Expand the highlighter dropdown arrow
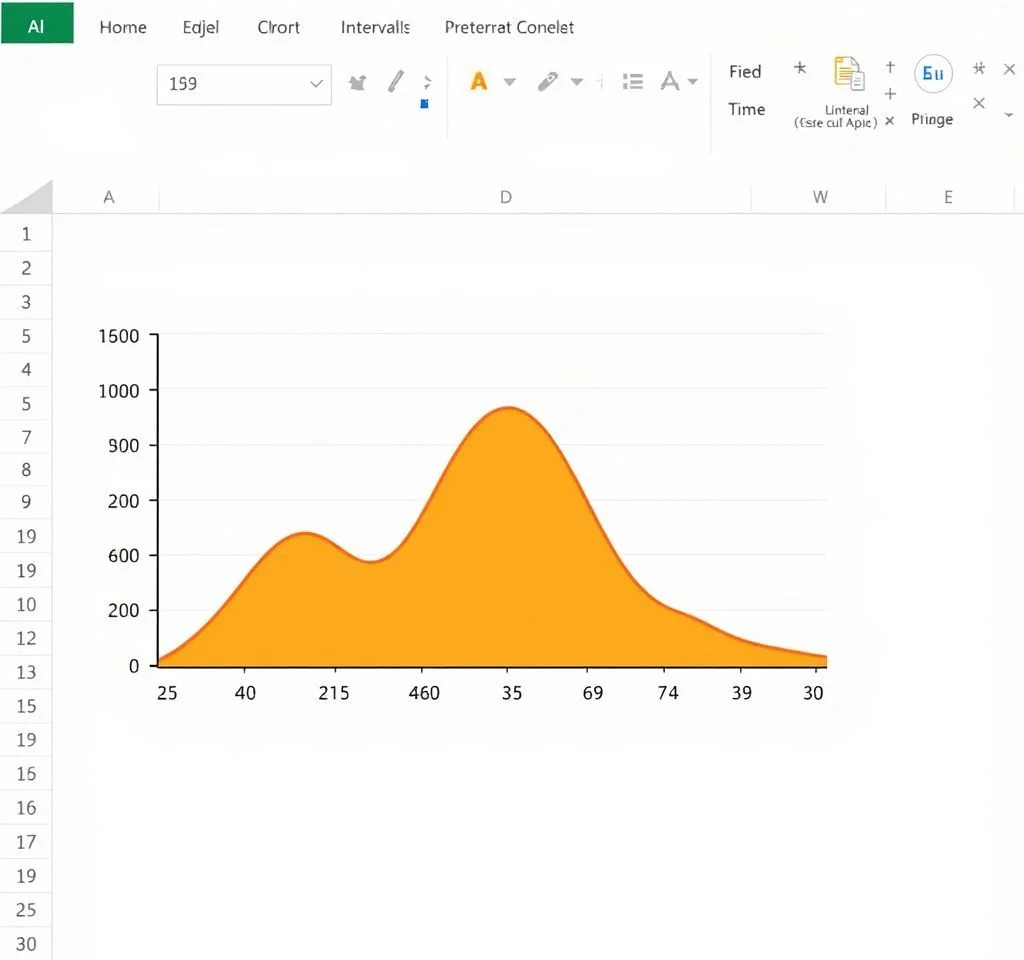The height and width of the screenshot is (960, 1024). (576, 82)
